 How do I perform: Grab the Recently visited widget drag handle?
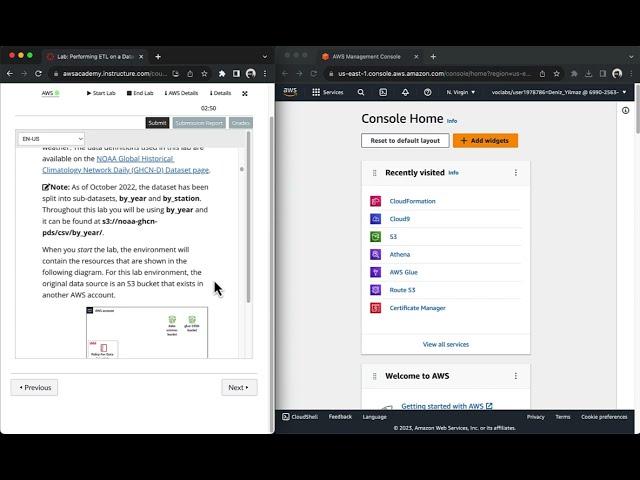click(x=374, y=173)
